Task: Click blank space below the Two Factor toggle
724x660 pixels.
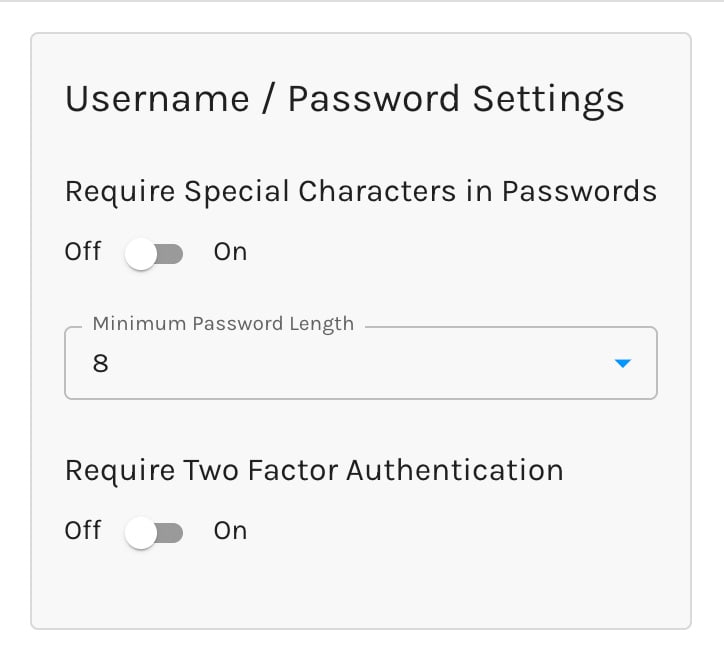Action: [x=360, y=590]
